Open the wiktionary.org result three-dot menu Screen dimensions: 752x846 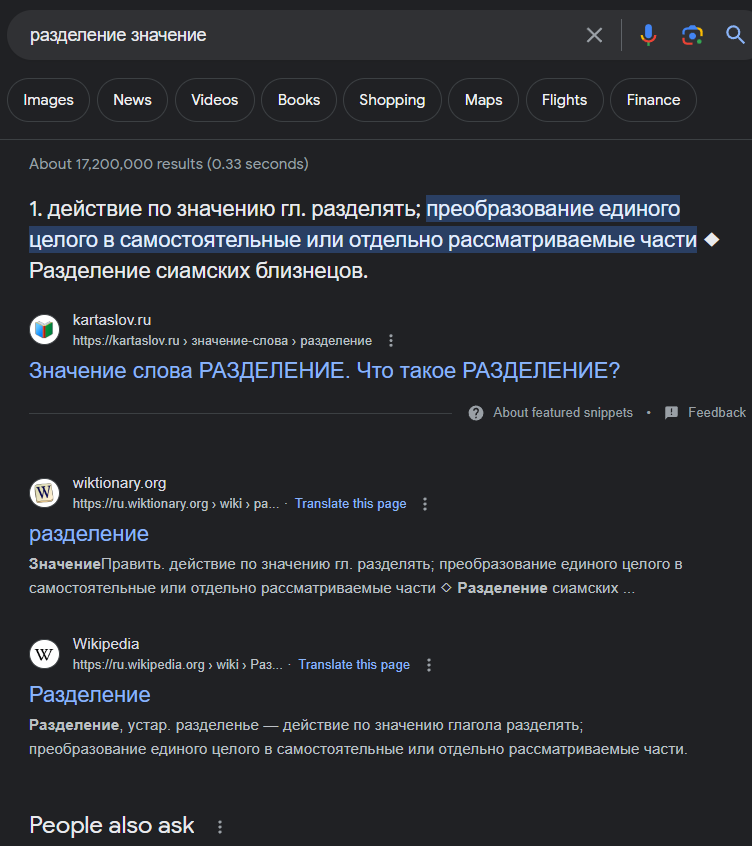click(425, 503)
